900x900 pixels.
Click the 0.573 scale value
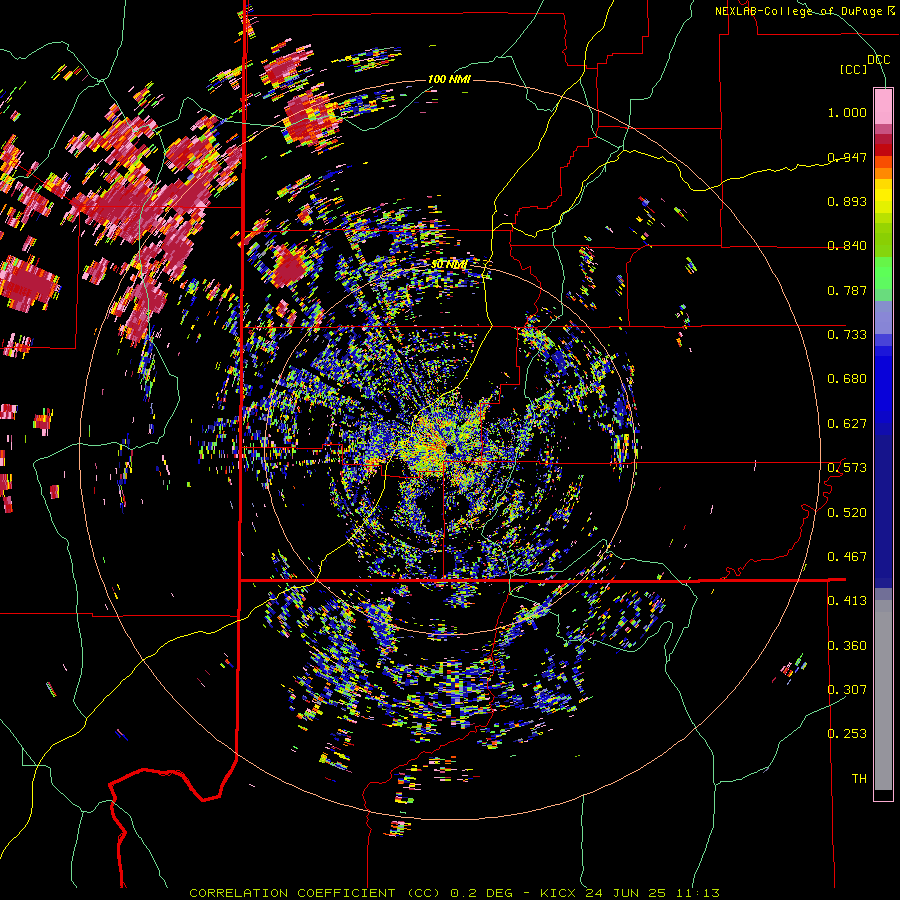[x=847, y=468]
